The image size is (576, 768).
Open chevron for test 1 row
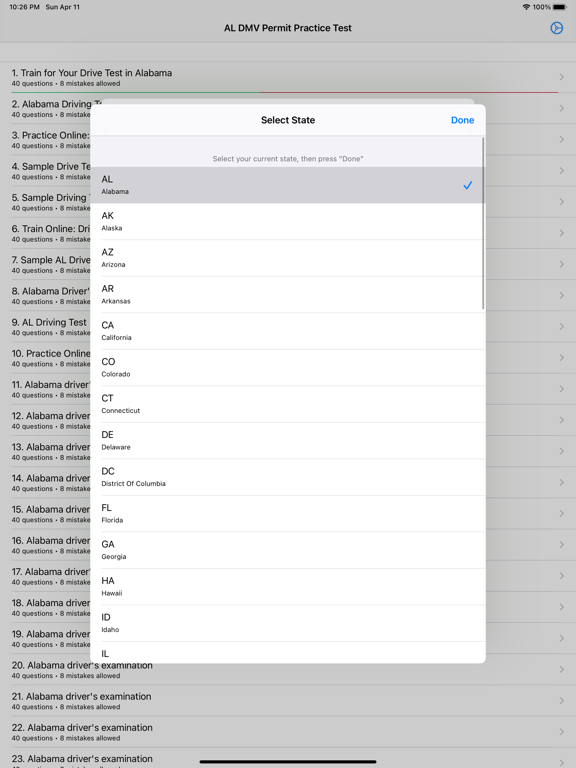tap(562, 77)
